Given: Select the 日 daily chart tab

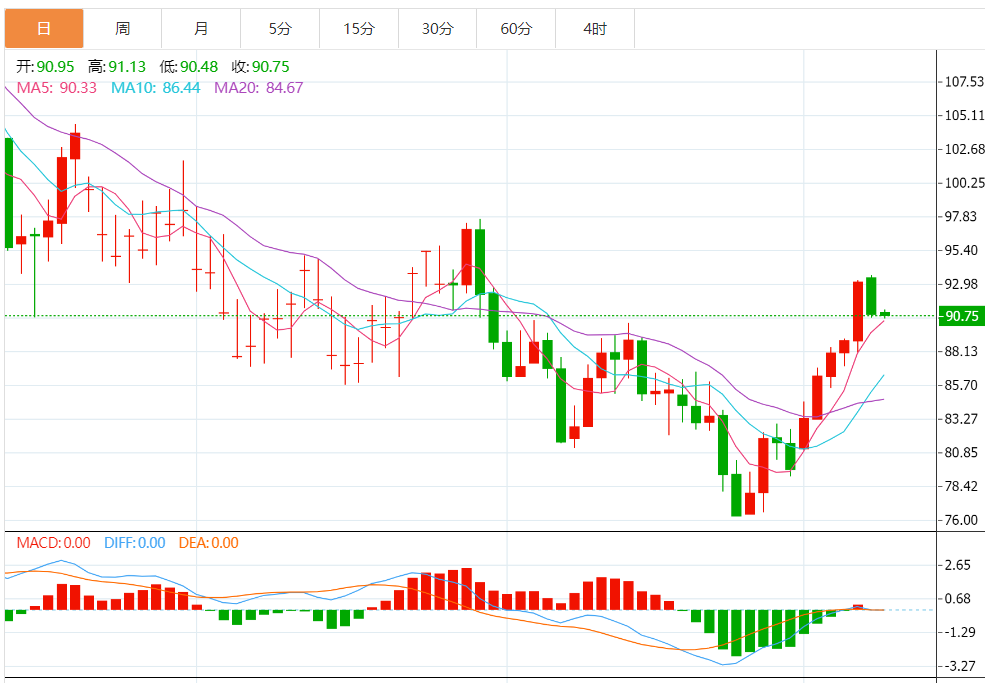Looking at the screenshot, I should pos(44,28).
